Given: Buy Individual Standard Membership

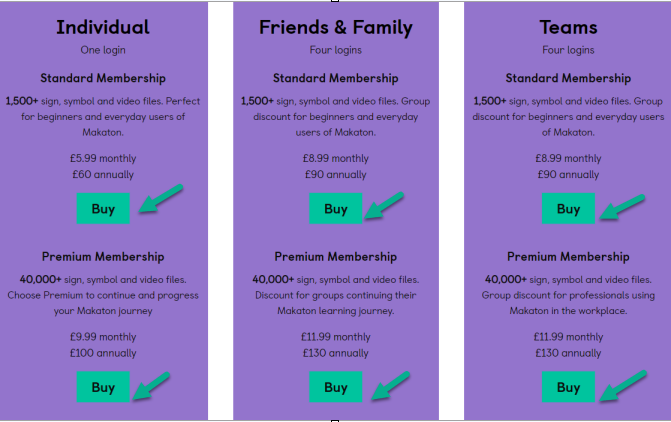Looking at the screenshot, I should pos(103,208).
